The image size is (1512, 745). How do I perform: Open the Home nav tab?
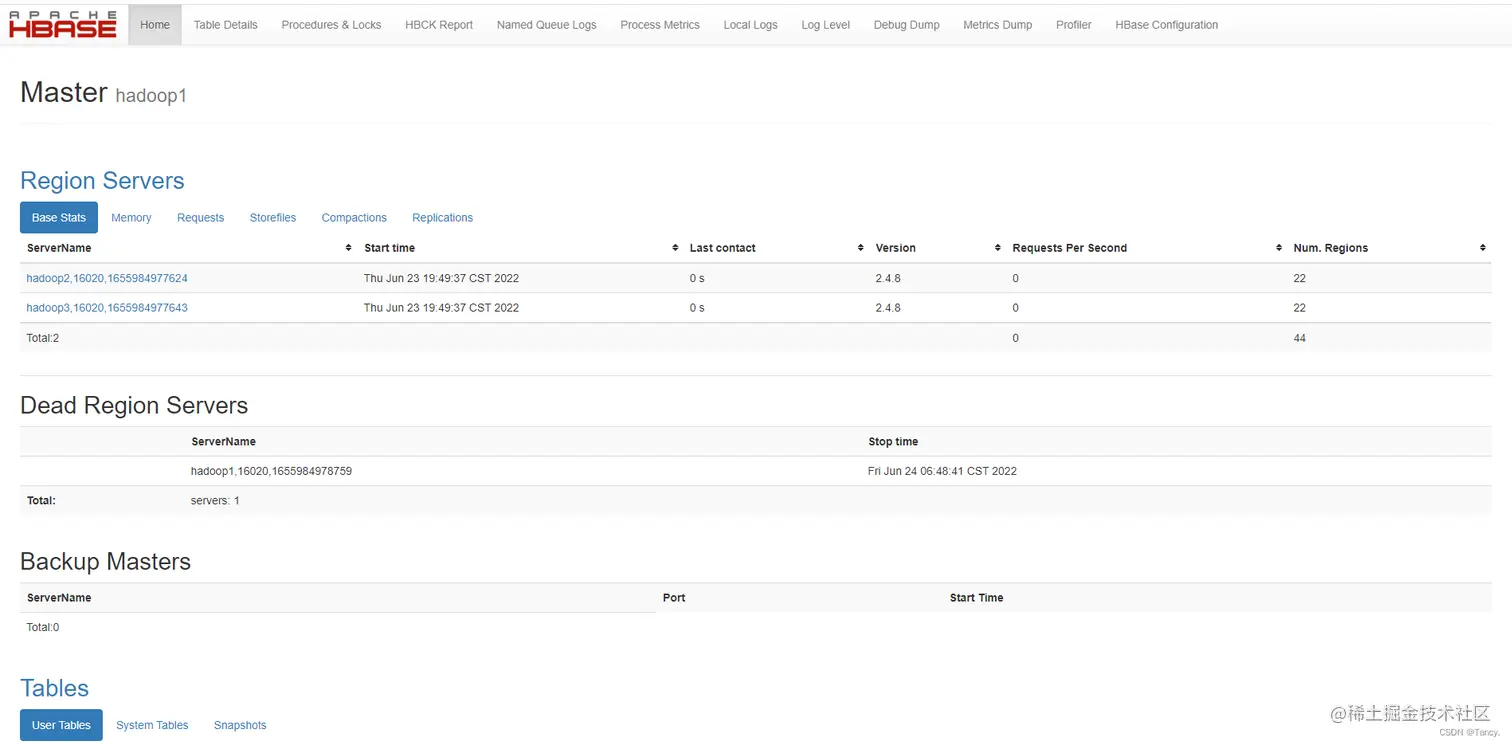155,24
